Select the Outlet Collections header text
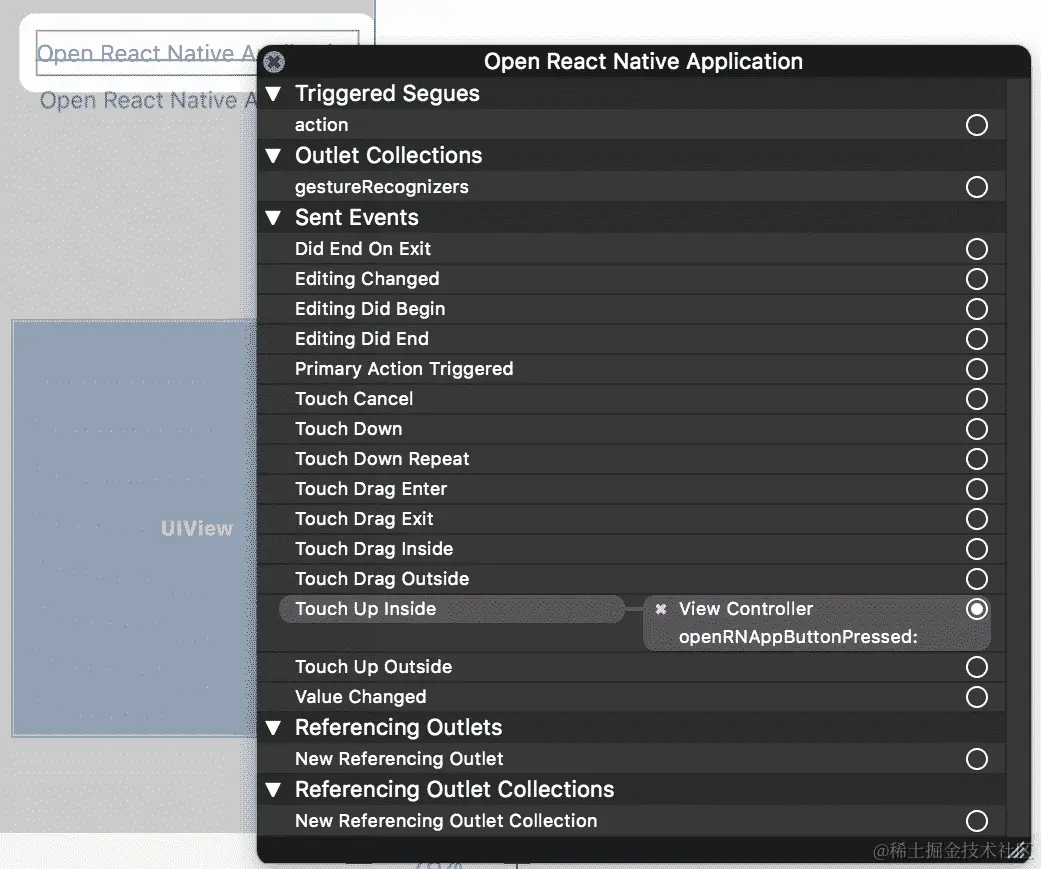 [388, 155]
